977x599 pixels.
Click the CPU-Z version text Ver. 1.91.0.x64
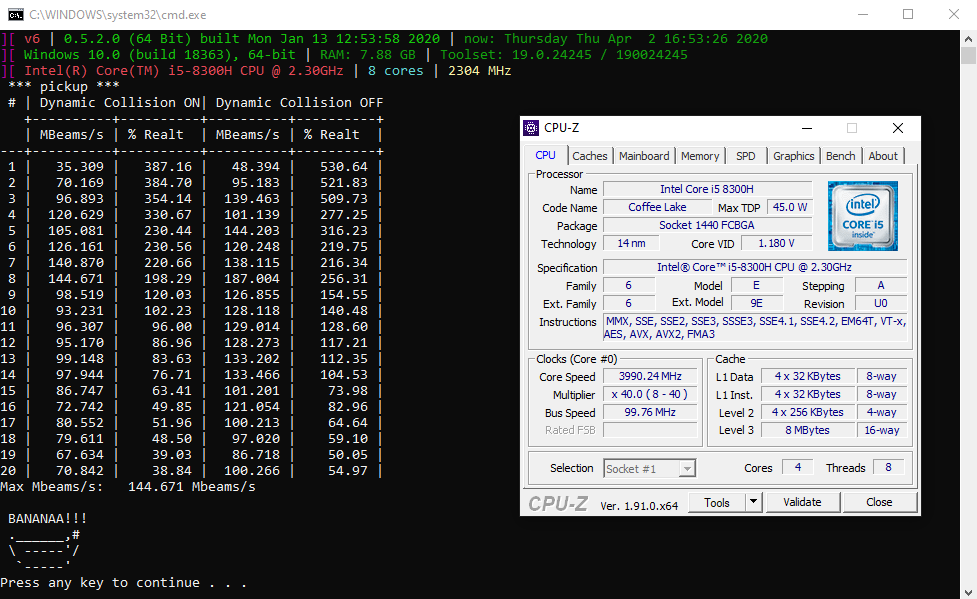639,506
